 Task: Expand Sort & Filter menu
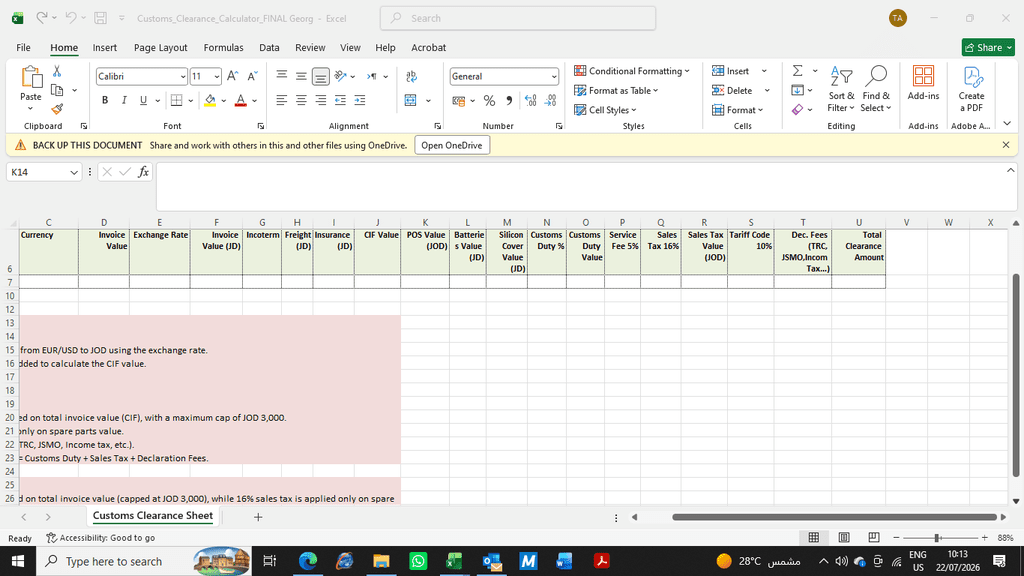[841, 89]
